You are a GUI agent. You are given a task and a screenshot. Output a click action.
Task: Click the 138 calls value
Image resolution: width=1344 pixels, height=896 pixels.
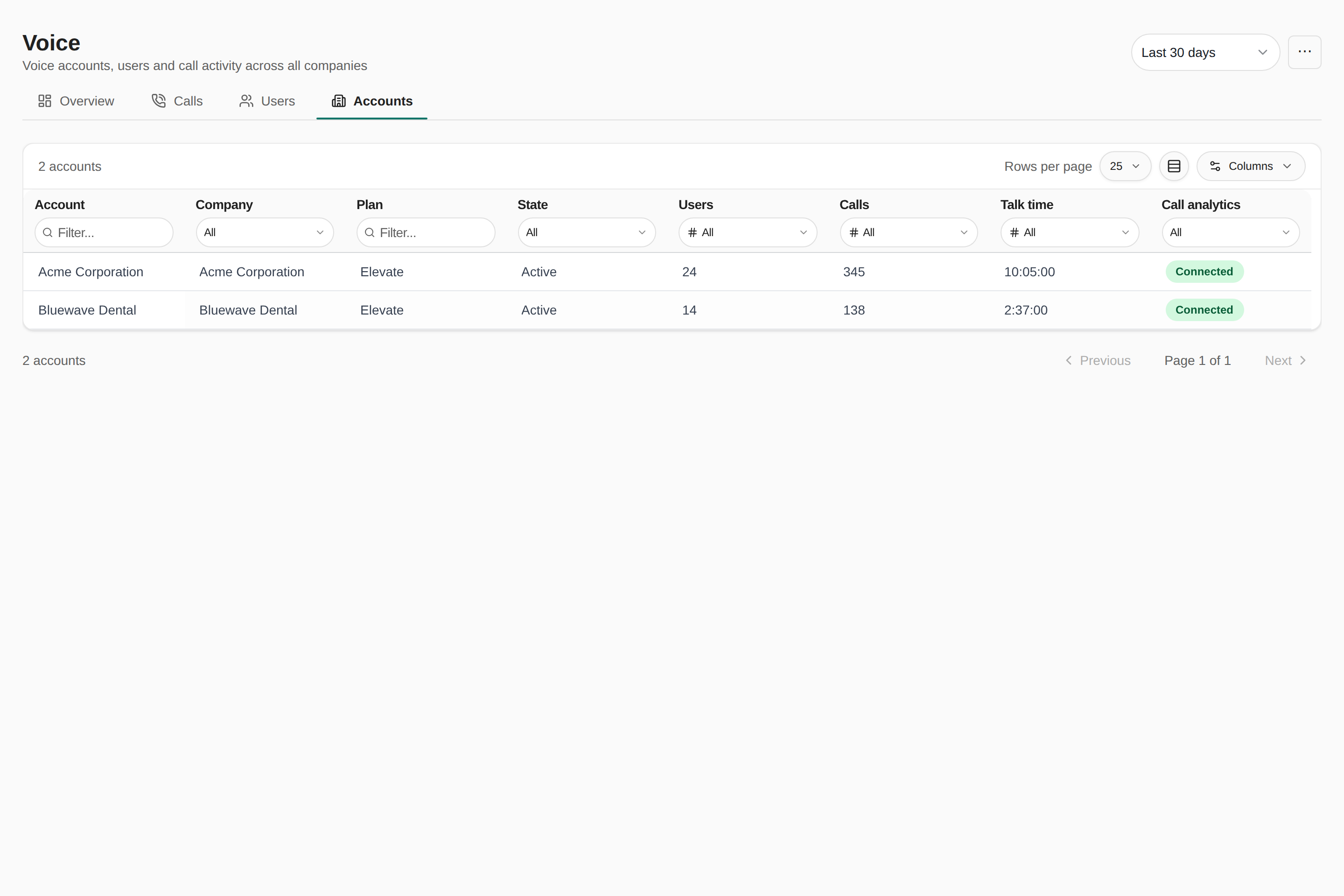pyautogui.click(x=854, y=310)
